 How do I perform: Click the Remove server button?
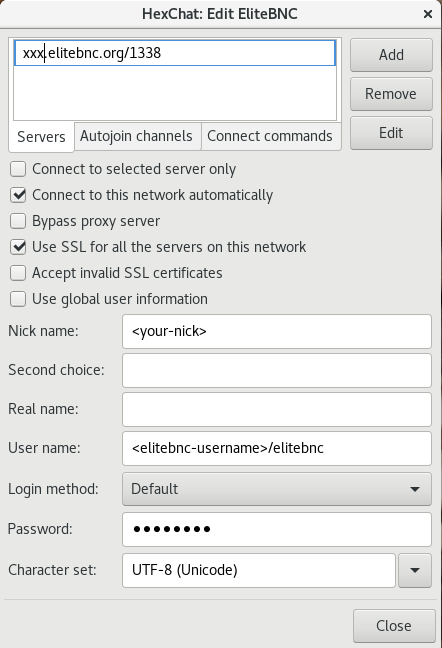coord(391,94)
